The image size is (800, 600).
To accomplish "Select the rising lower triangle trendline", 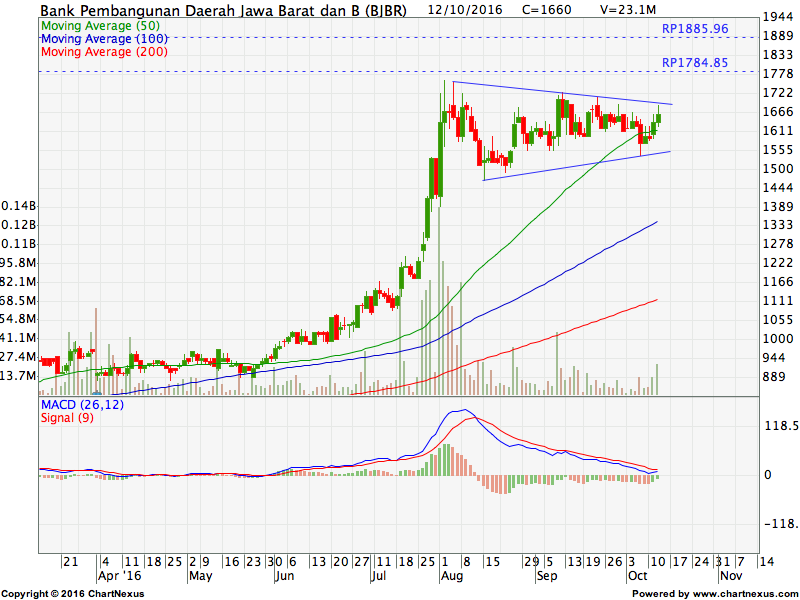I will [577, 166].
